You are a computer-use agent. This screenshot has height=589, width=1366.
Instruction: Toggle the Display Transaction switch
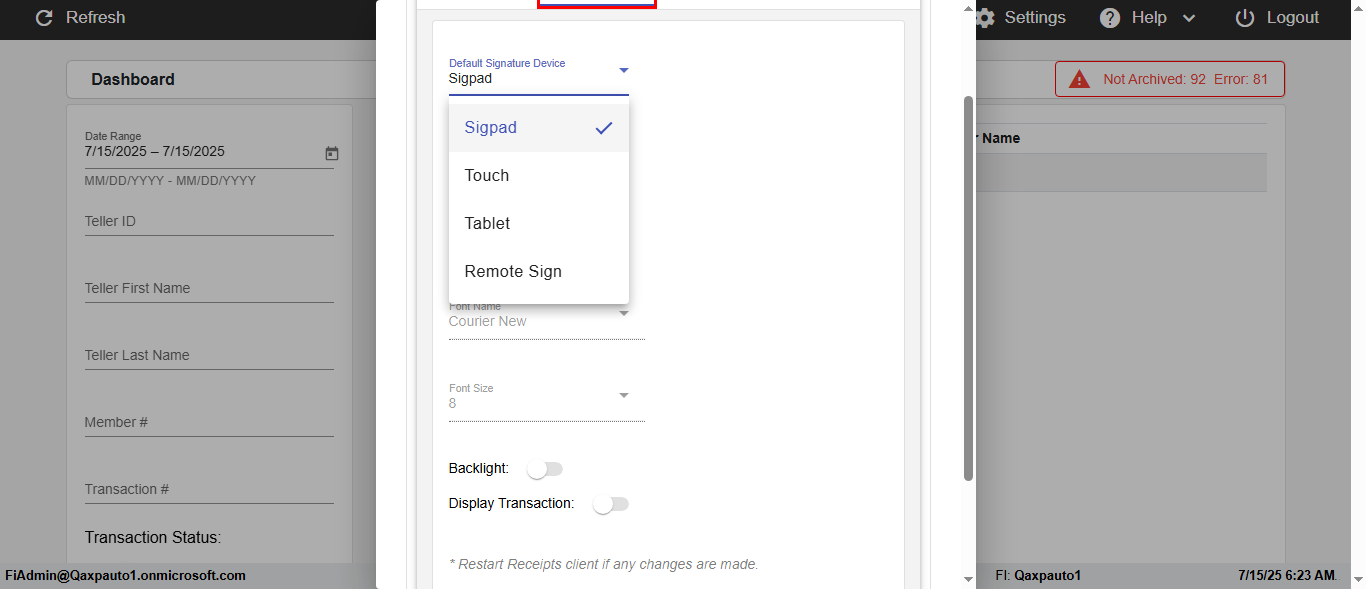pyautogui.click(x=610, y=504)
